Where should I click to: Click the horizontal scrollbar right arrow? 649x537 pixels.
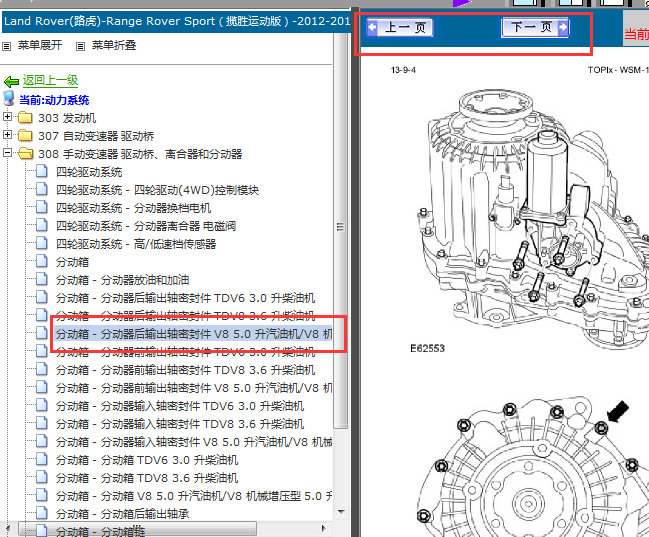coord(324,528)
